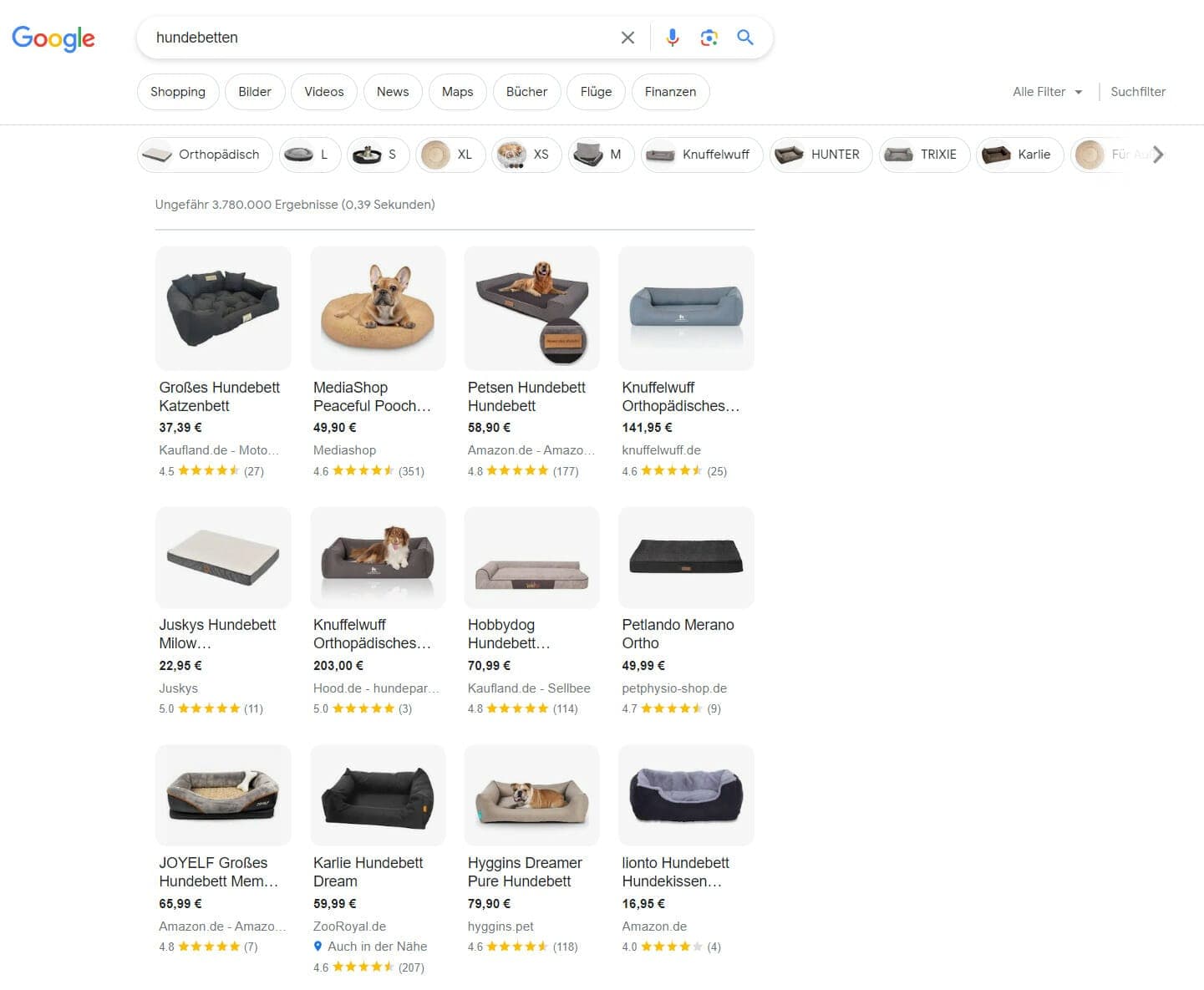
Task: Click the Hobbydog Hundebett title link
Action: click(509, 634)
